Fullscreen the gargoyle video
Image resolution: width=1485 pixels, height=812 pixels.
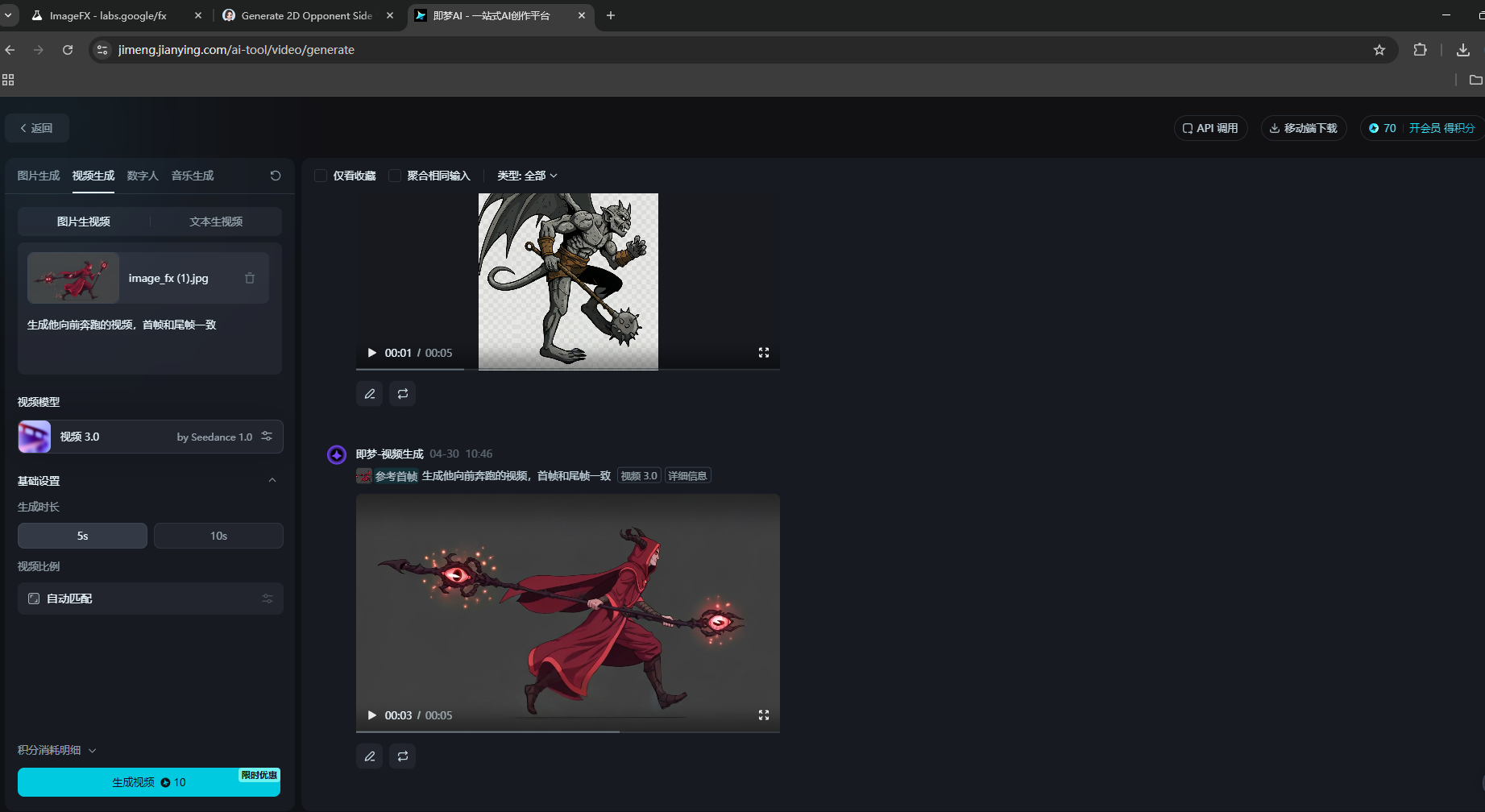(764, 353)
